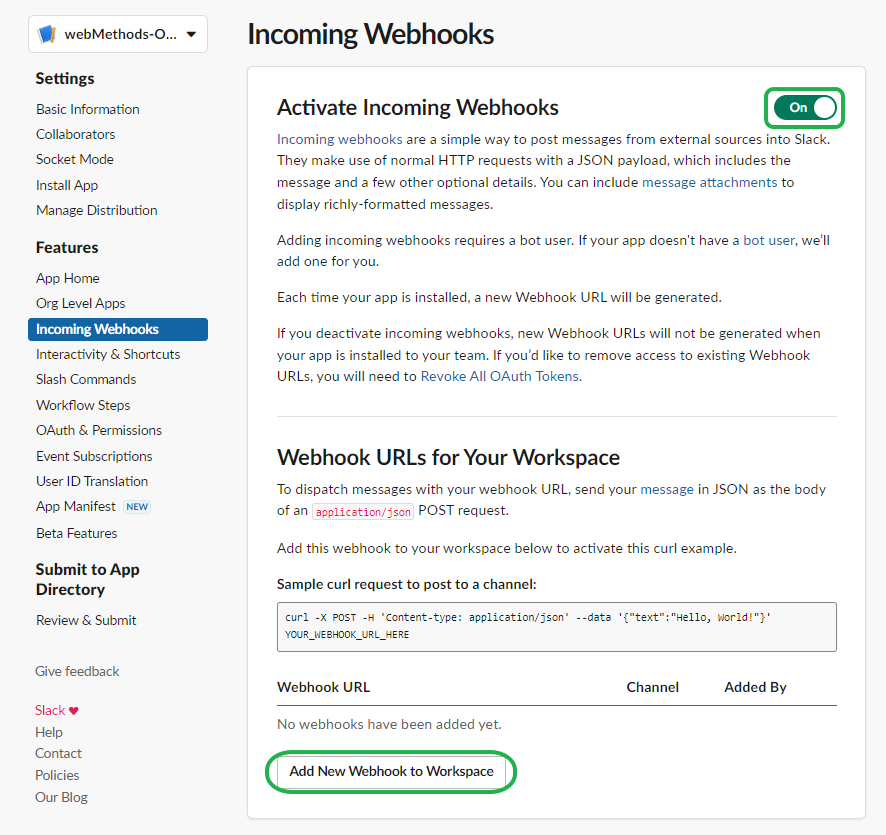The height and width of the screenshot is (835, 886).
Task: Click the sample curl request box
Action: [x=556, y=627]
